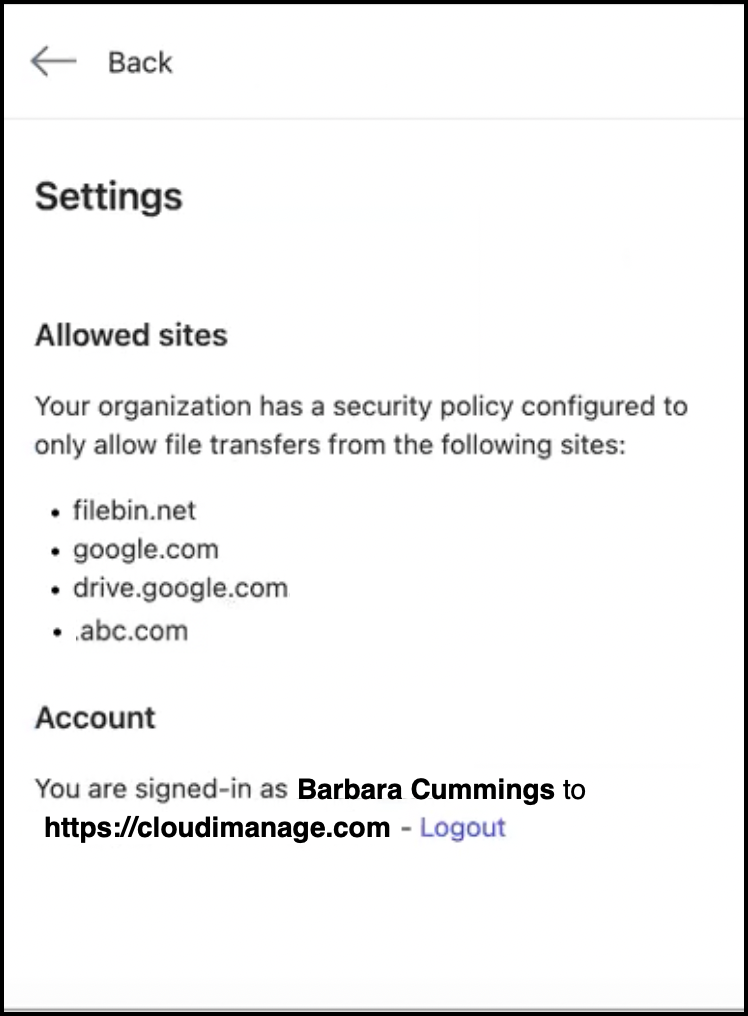Click "Your organization has a security policy" line
This screenshot has width=748, height=1016.
point(361,407)
